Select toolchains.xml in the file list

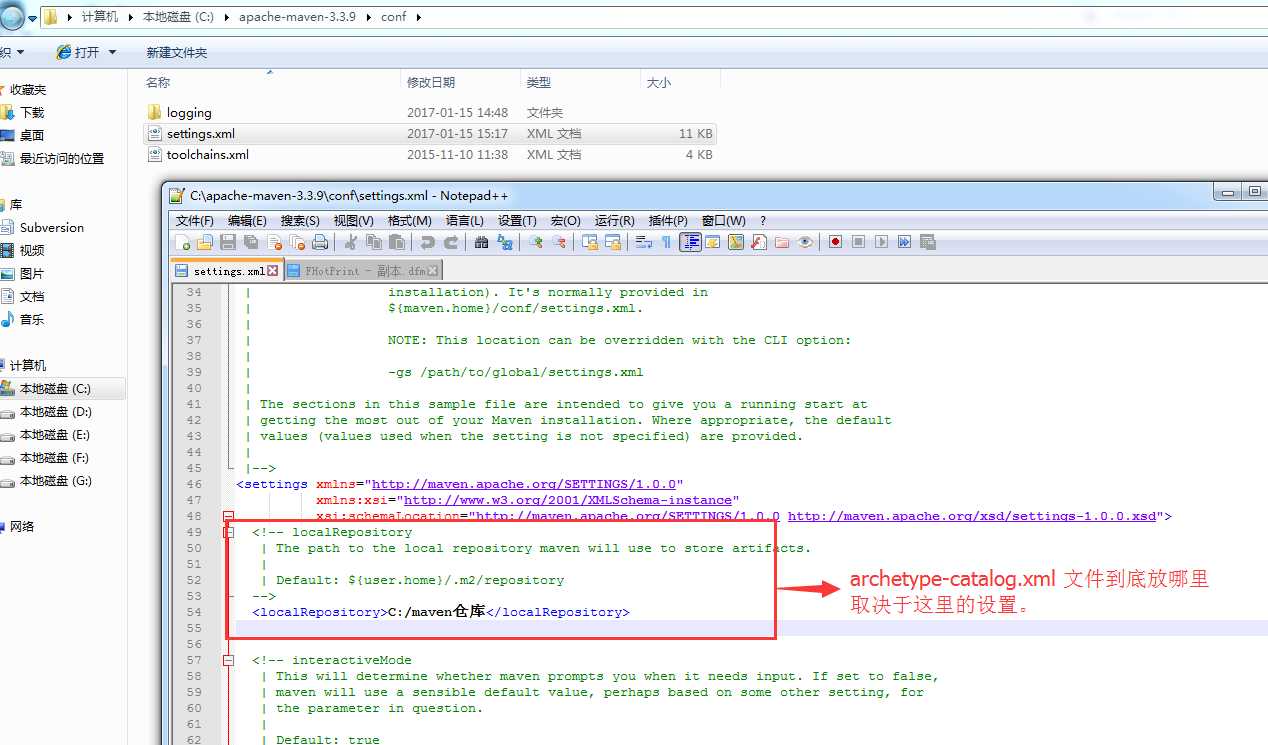coord(208,155)
